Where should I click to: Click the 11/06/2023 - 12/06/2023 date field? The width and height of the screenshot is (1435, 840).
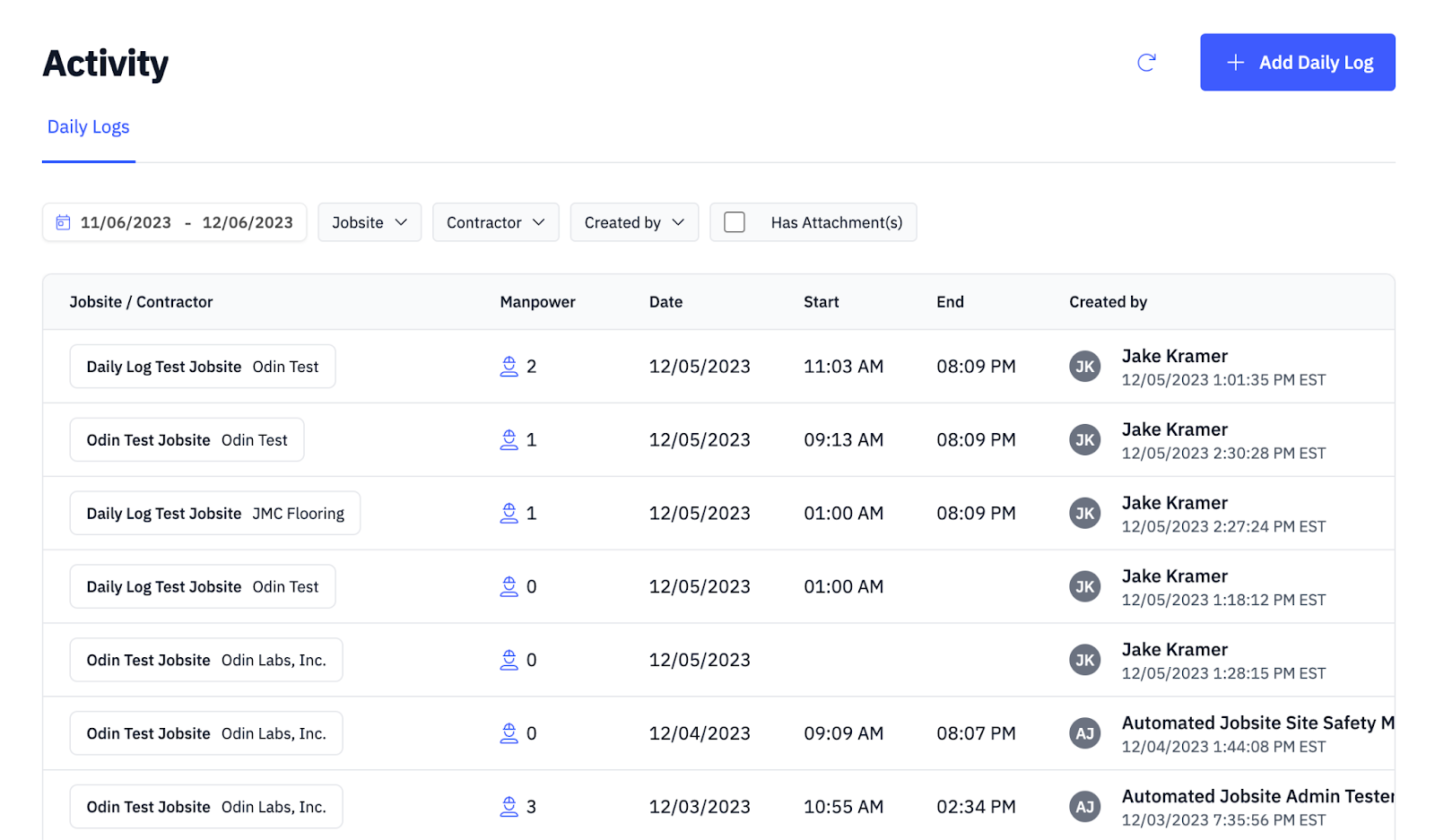point(186,221)
